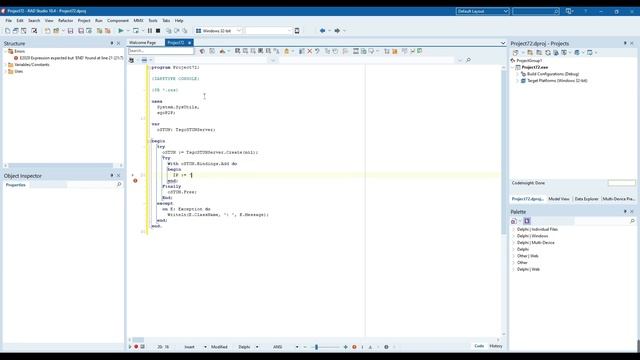Viewport: 640px width, 360px height.
Task: Pin the Projects panel
Action: click(x=625, y=43)
